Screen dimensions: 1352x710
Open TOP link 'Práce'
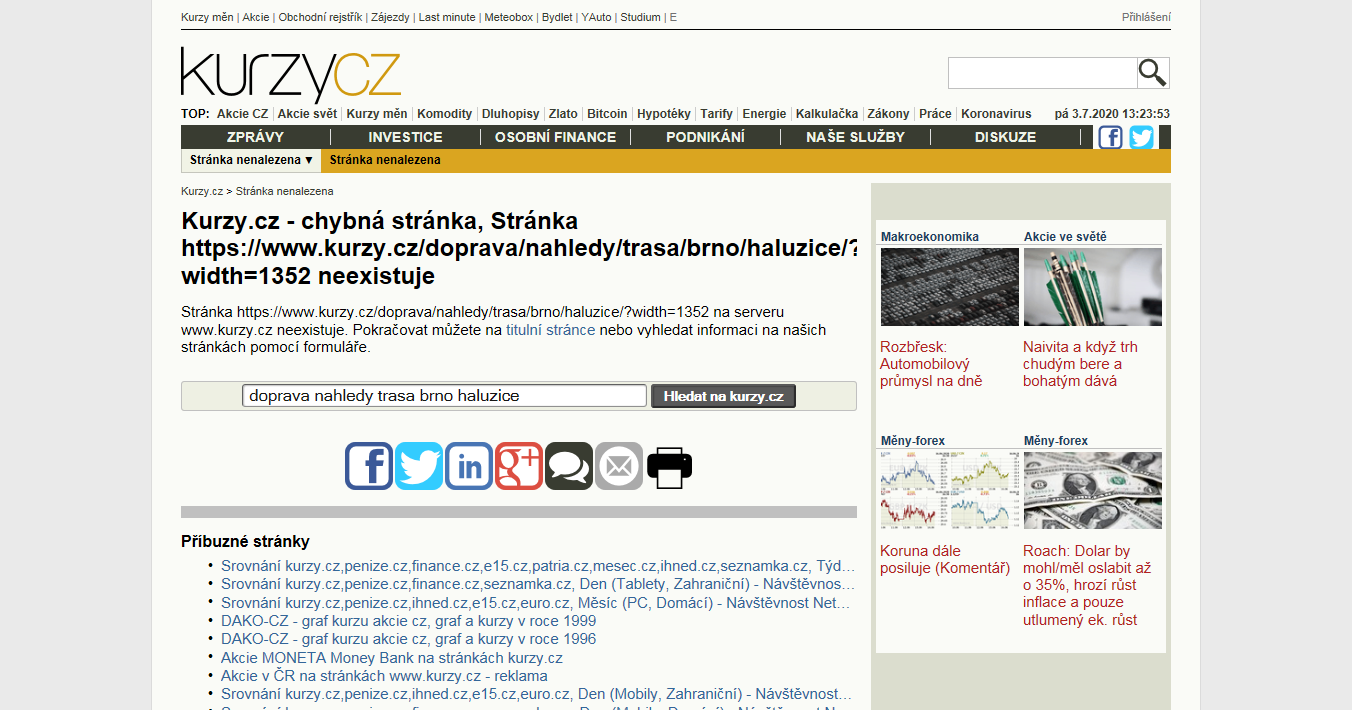tap(935, 114)
